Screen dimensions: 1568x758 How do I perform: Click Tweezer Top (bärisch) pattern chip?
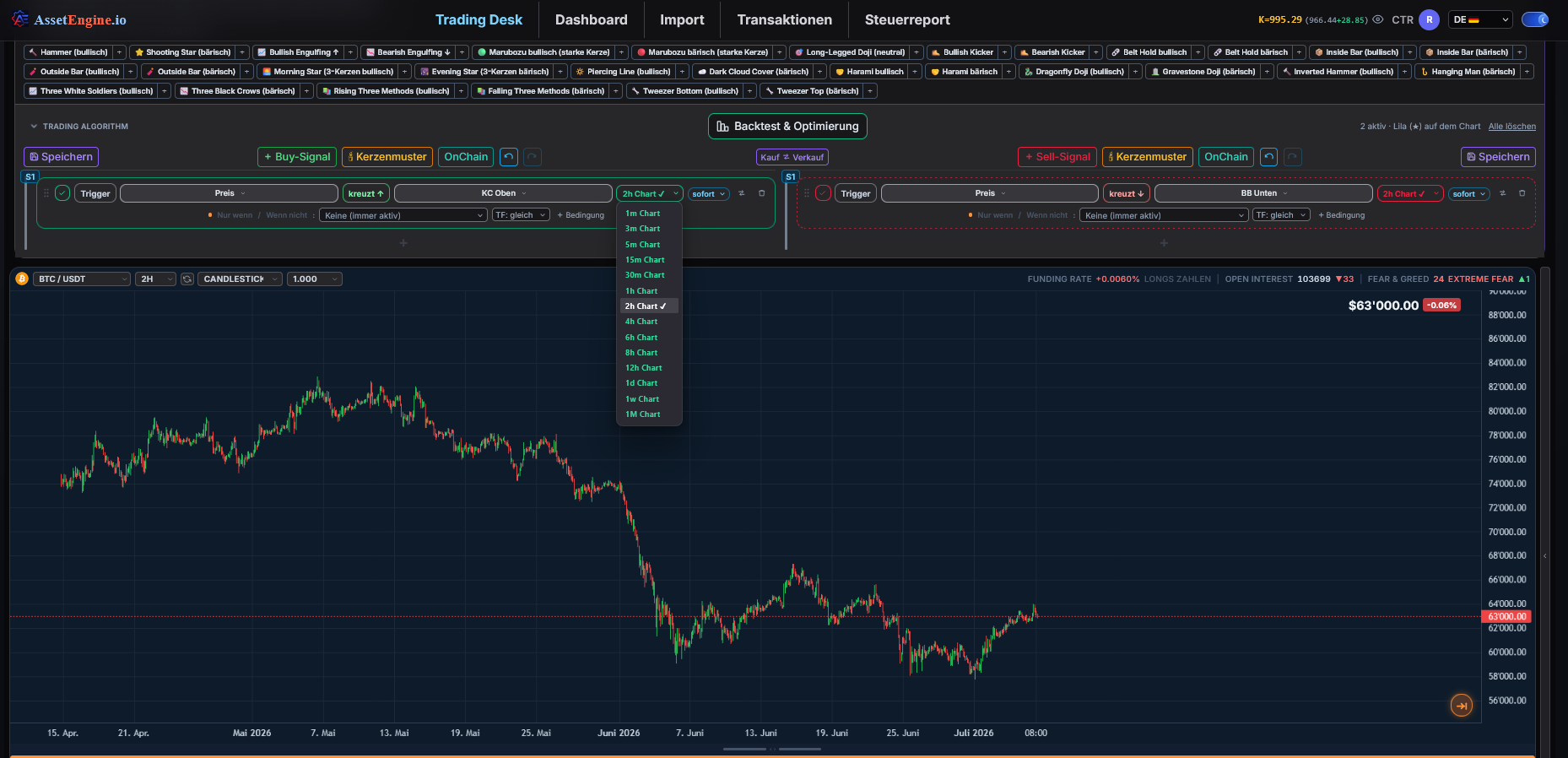[812, 91]
